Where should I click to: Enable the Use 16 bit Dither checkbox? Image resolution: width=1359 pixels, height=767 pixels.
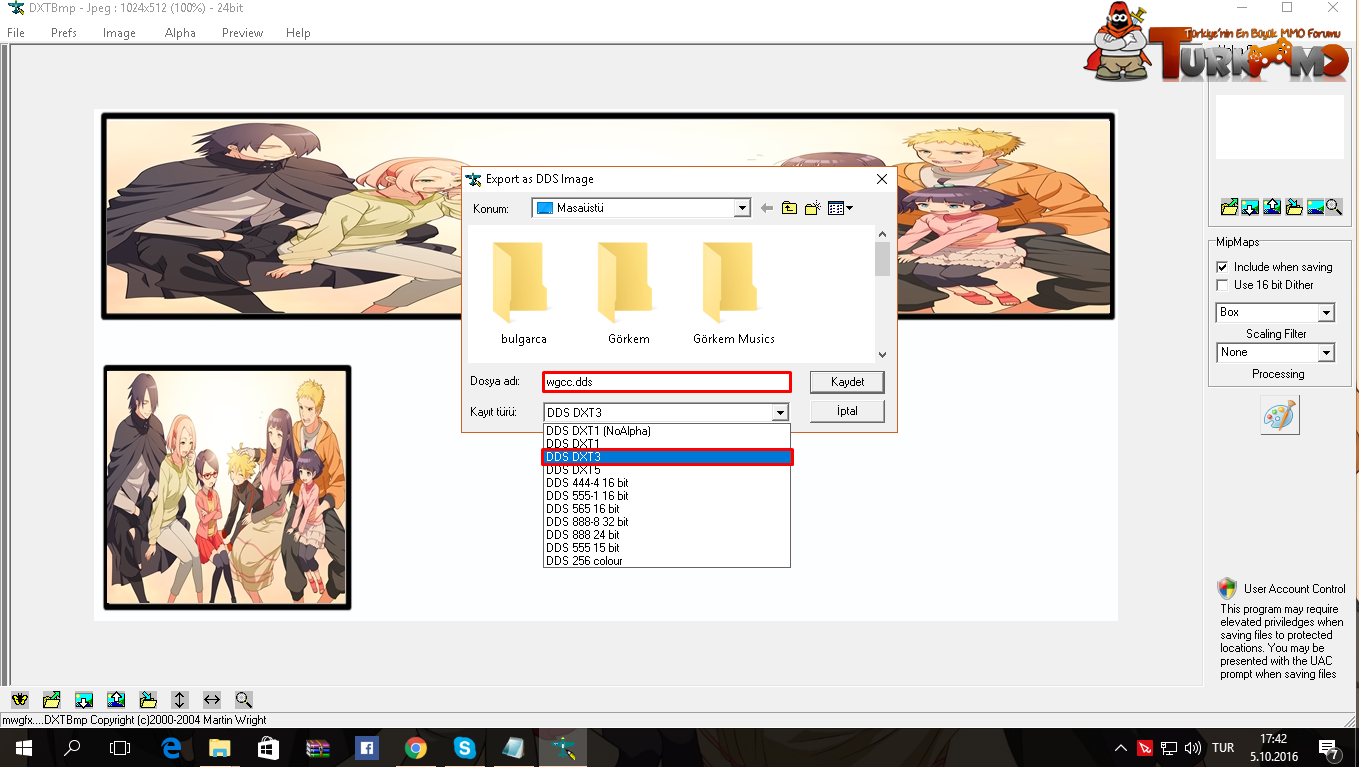[1222, 285]
